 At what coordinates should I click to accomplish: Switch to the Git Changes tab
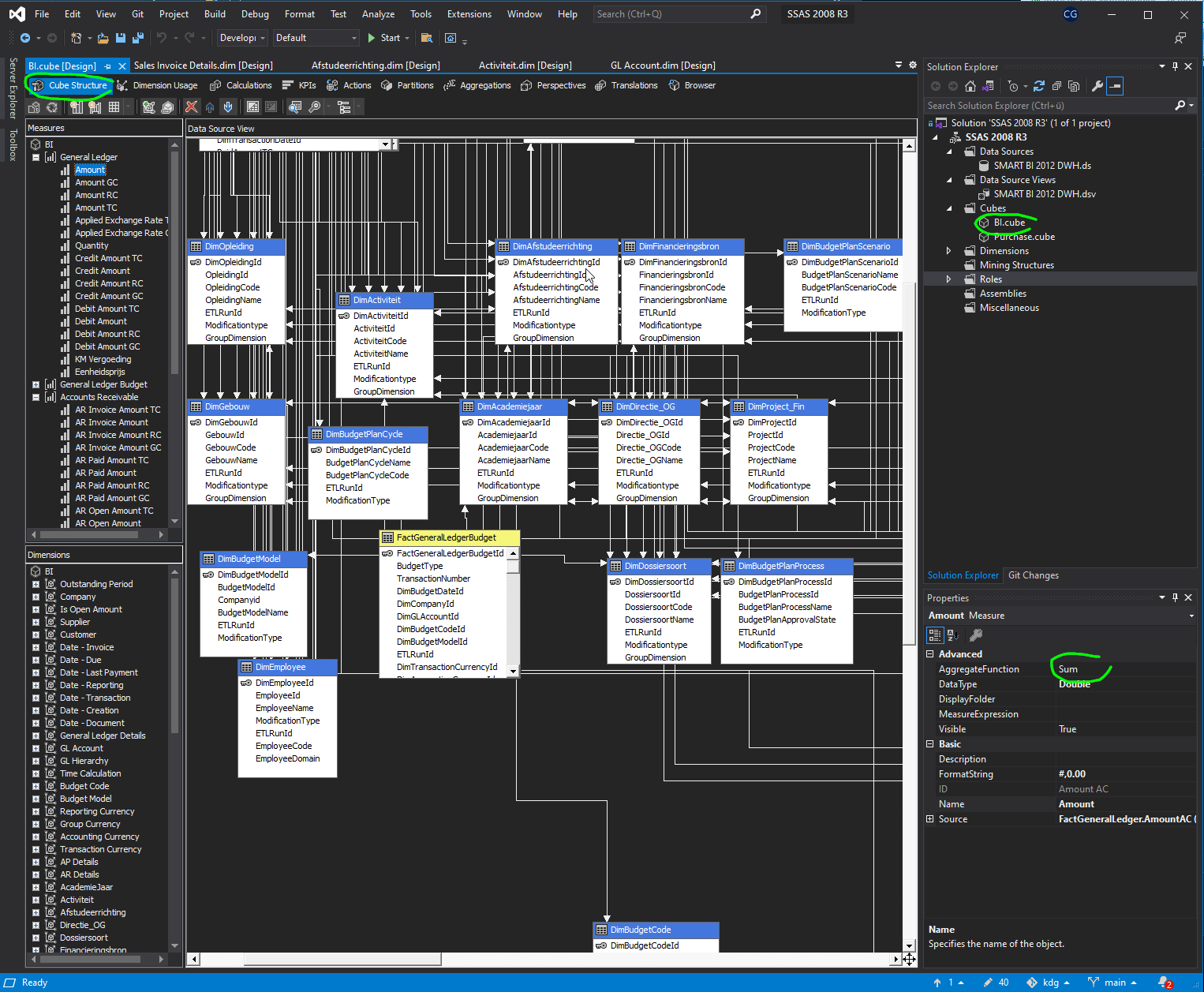coord(1033,575)
